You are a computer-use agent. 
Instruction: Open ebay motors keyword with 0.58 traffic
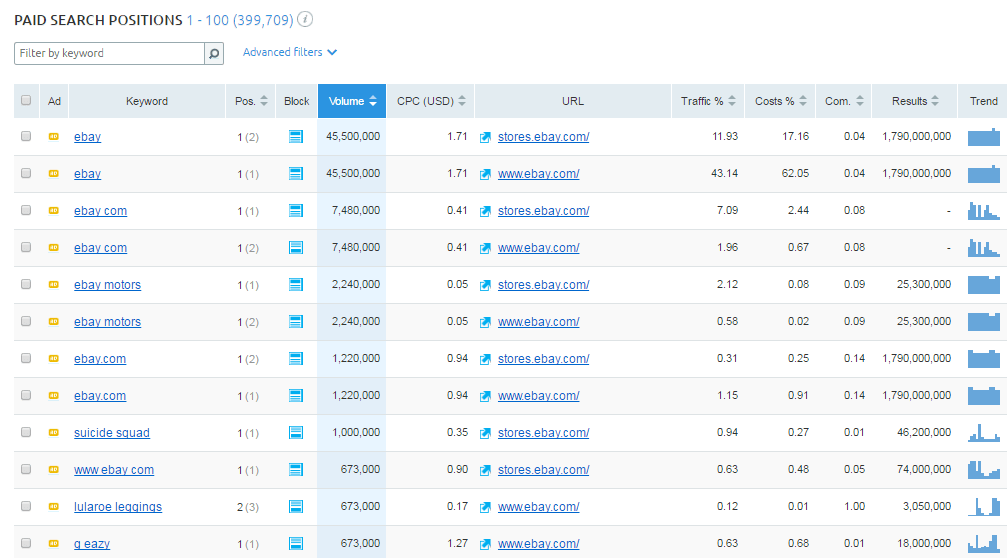[x=107, y=322]
